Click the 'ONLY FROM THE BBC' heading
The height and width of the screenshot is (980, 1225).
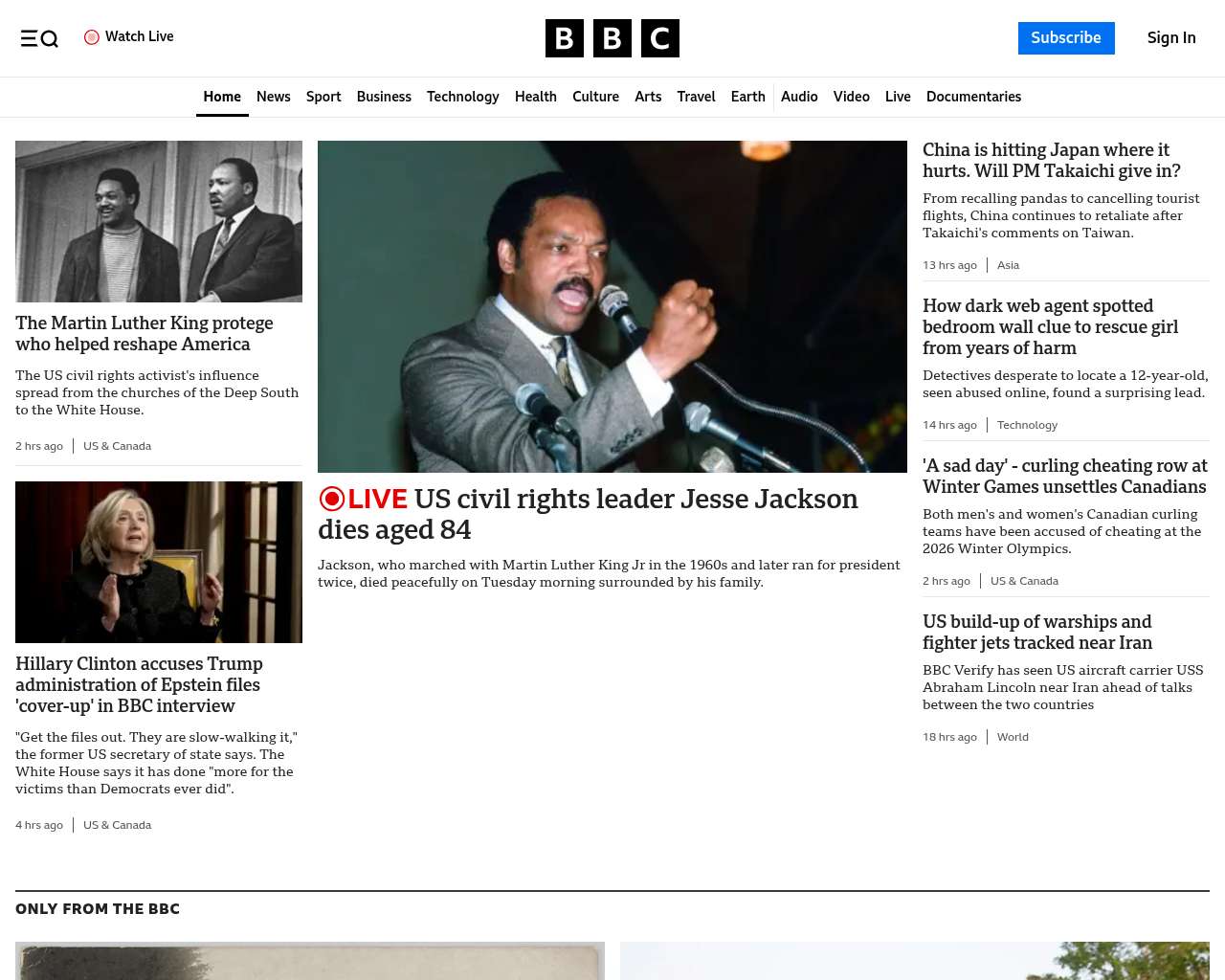[x=98, y=909]
